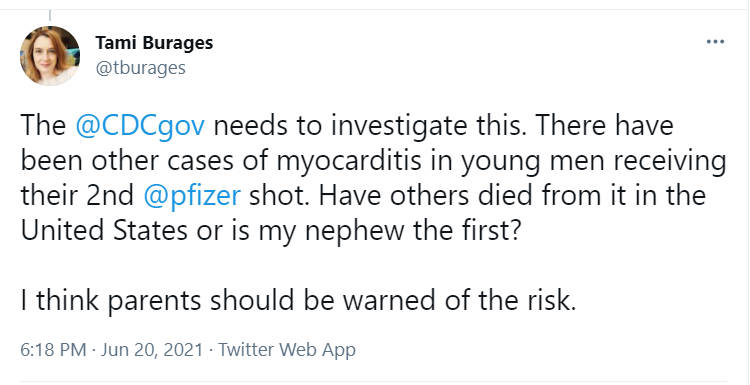750x385 pixels.
Task: Click the thread connector line above avatar
Action: click(x=49, y=16)
